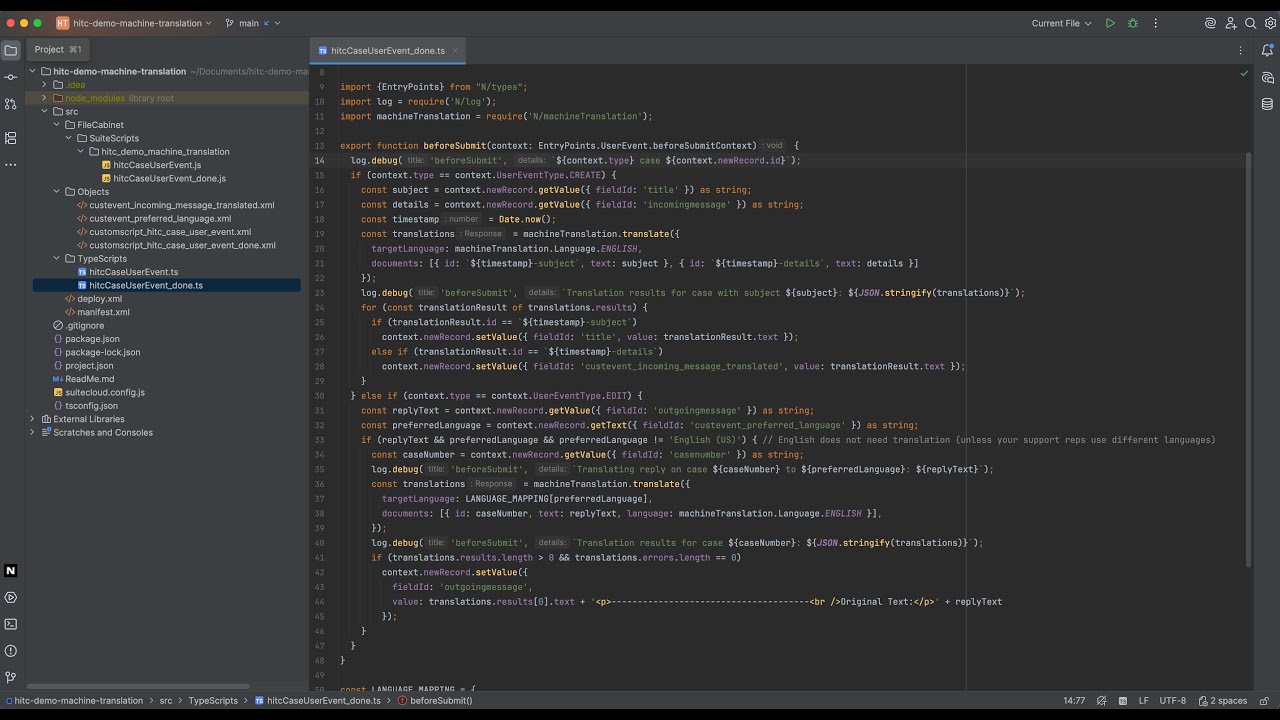
Task: Expand External Libraries node
Action: pos(32,419)
